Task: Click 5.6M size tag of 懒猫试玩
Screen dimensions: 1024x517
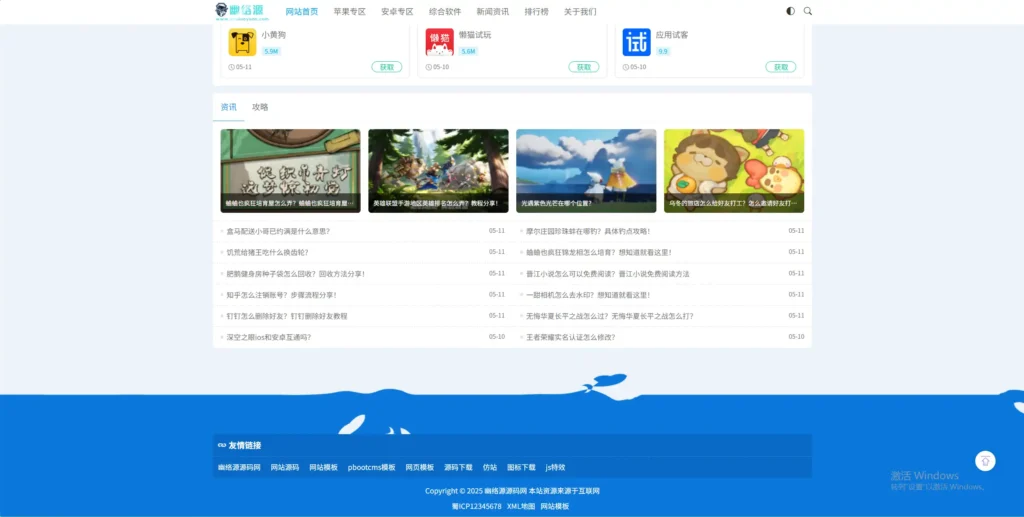Action: point(468,51)
